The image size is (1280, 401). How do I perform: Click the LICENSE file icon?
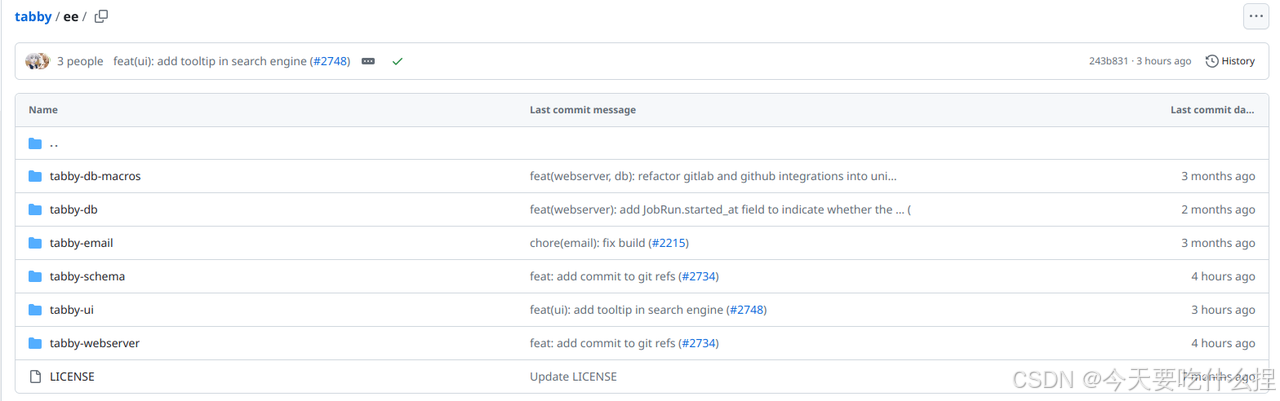[35, 377]
